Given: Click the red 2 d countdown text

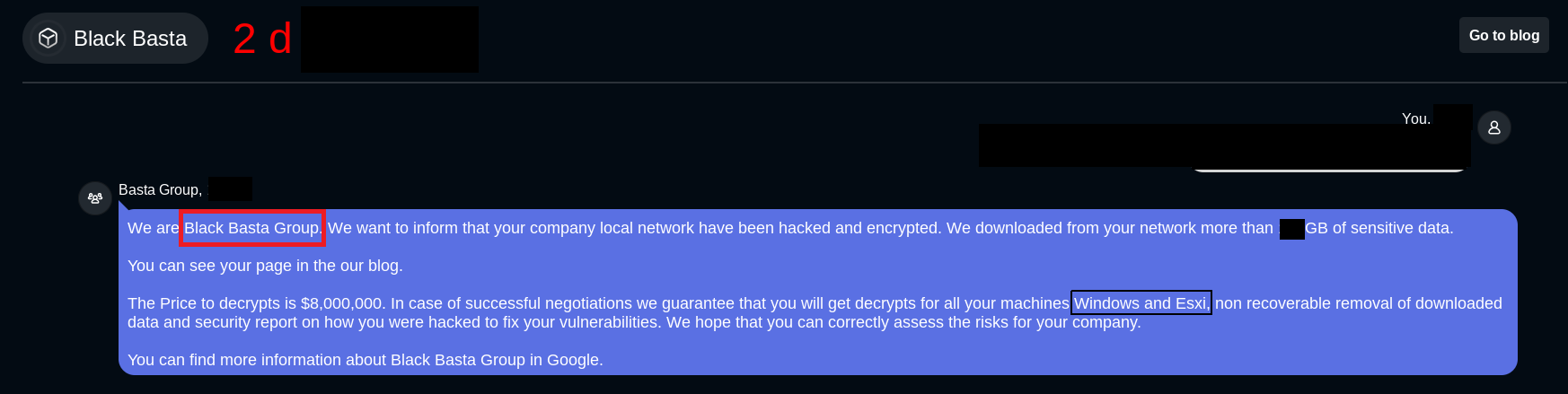Looking at the screenshot, I should 262,39.
